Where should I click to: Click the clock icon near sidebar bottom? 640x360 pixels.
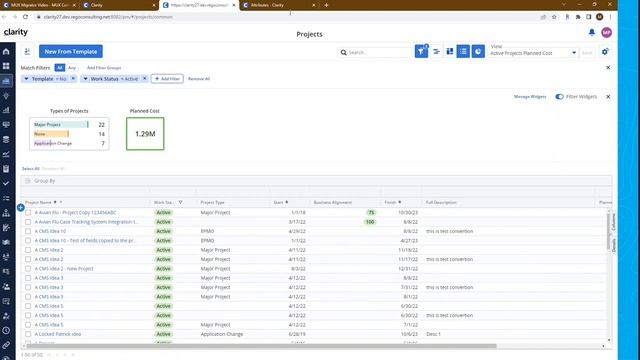pos(6,331)
